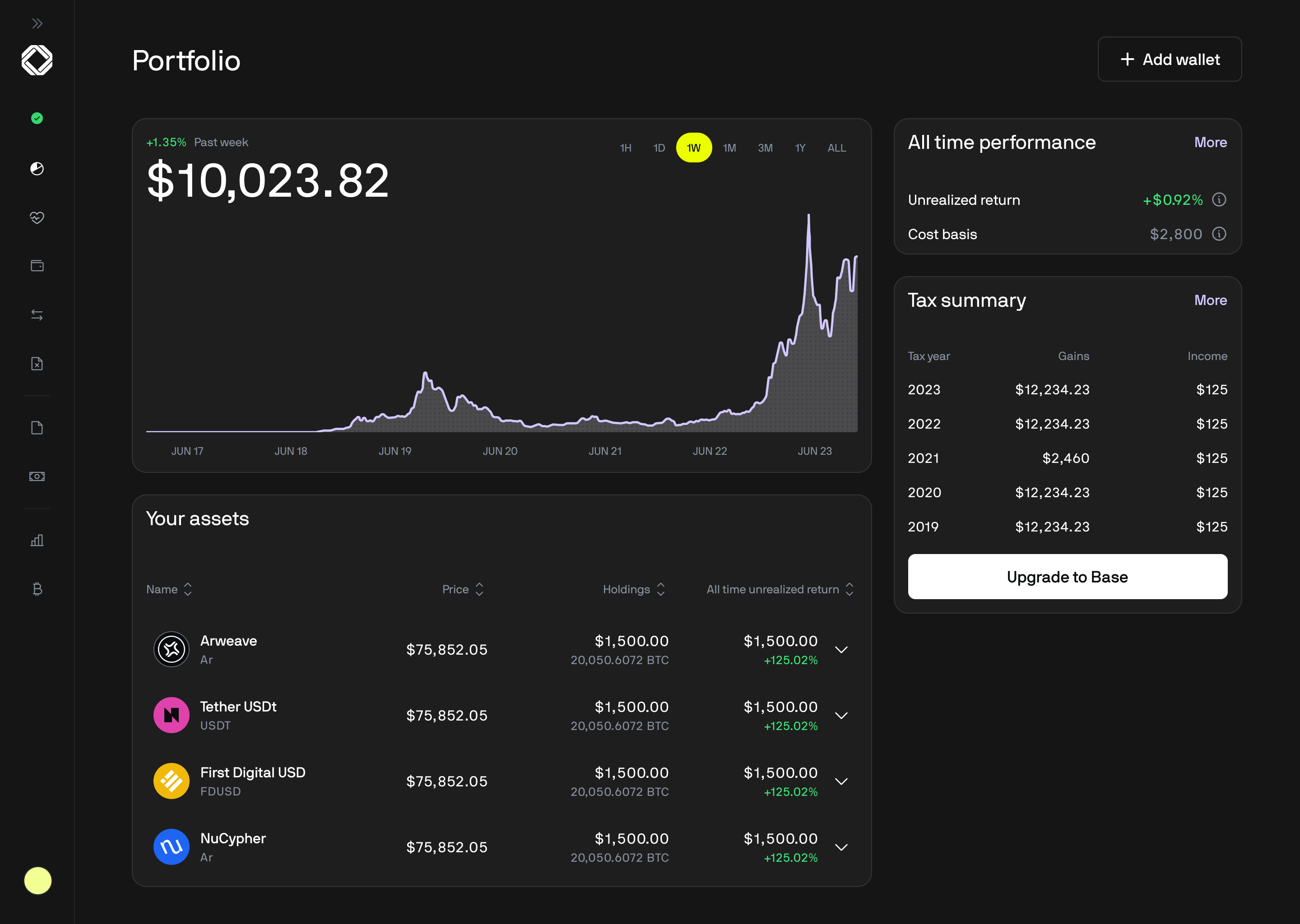Screen dimensions: 1300x924
Task: Open tax documents via the file-x icon
Action: pos(37,364)
